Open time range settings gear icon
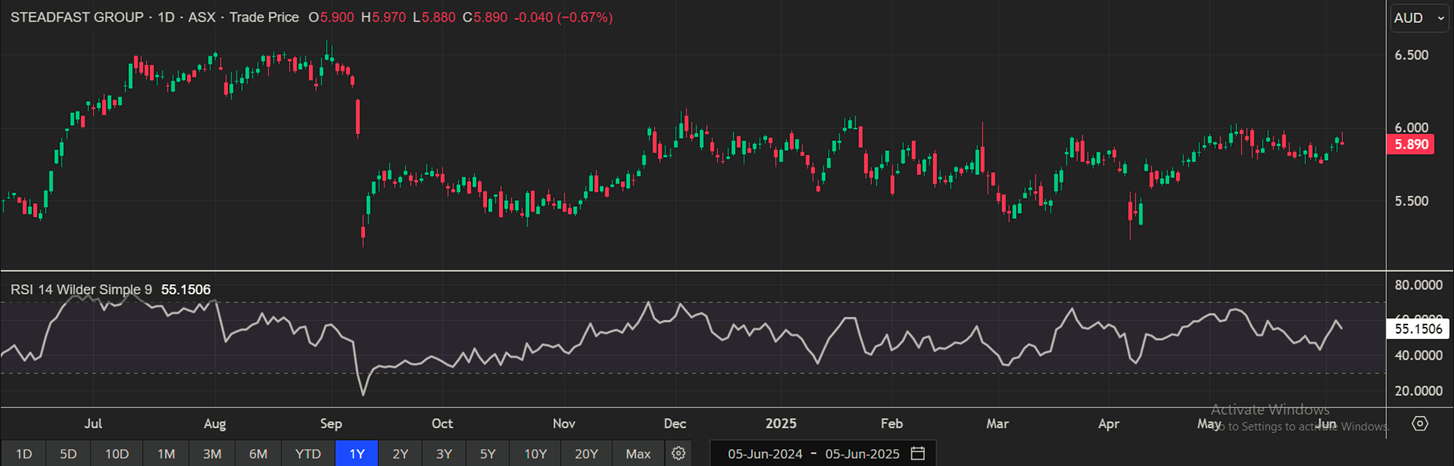This screenshot has width=1454, height=466. point(679,454)
